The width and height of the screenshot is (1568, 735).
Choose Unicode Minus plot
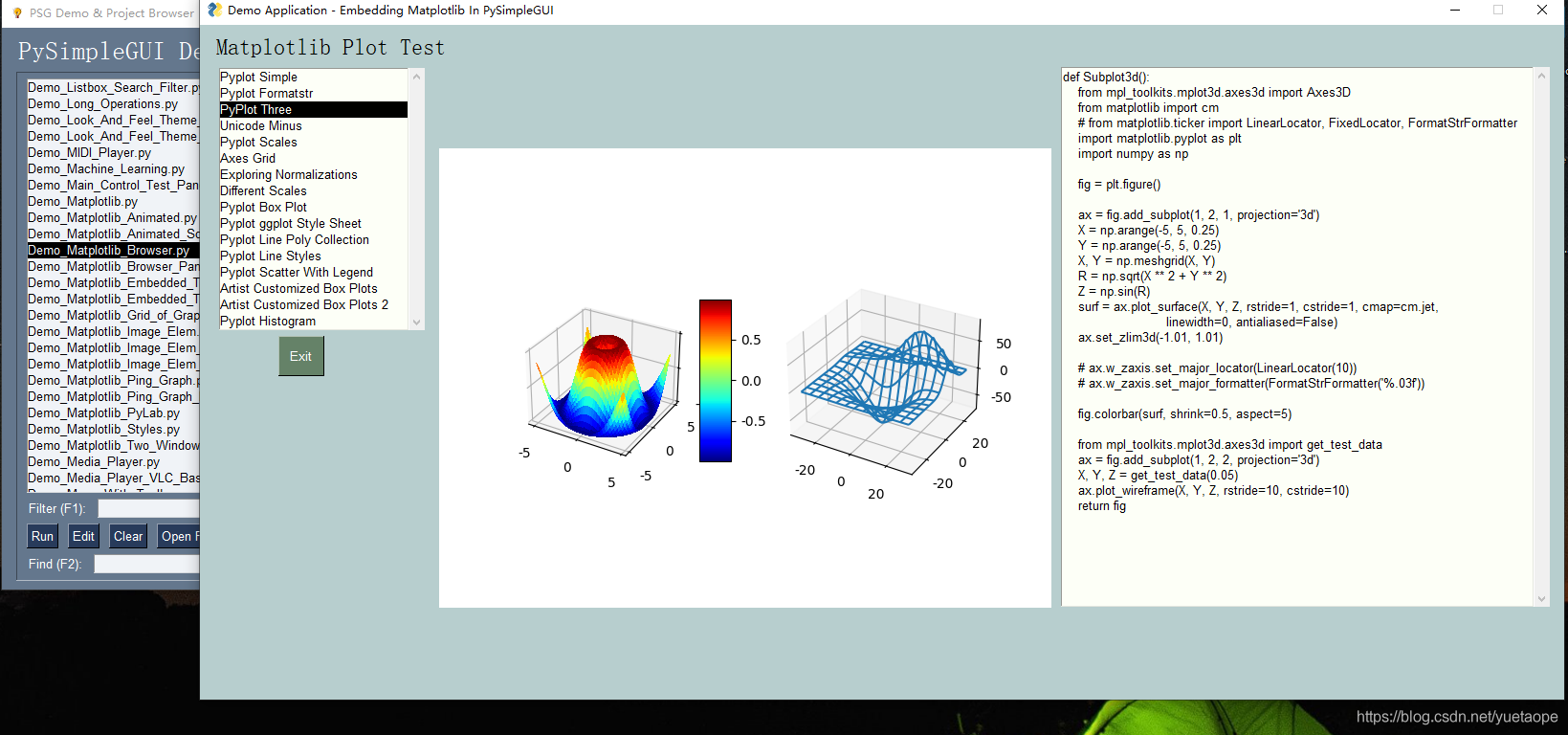(x=314, y=125)
